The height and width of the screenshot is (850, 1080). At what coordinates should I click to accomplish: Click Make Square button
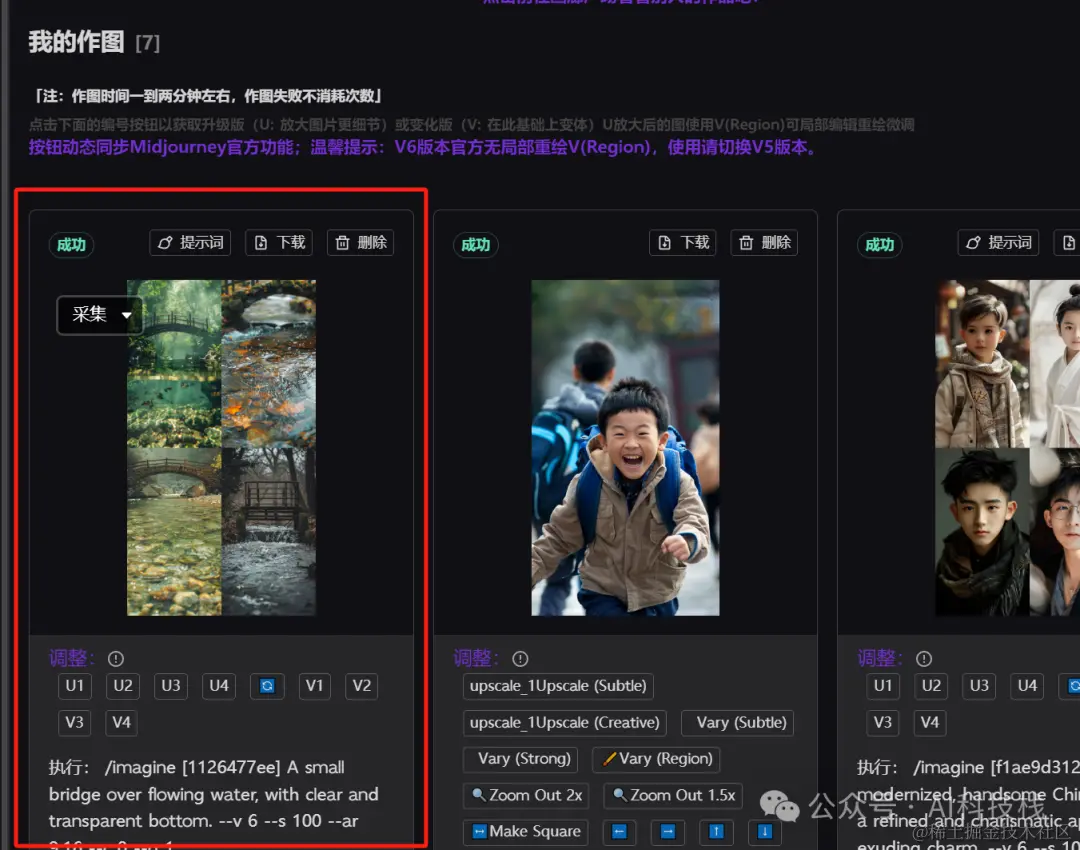526,831
